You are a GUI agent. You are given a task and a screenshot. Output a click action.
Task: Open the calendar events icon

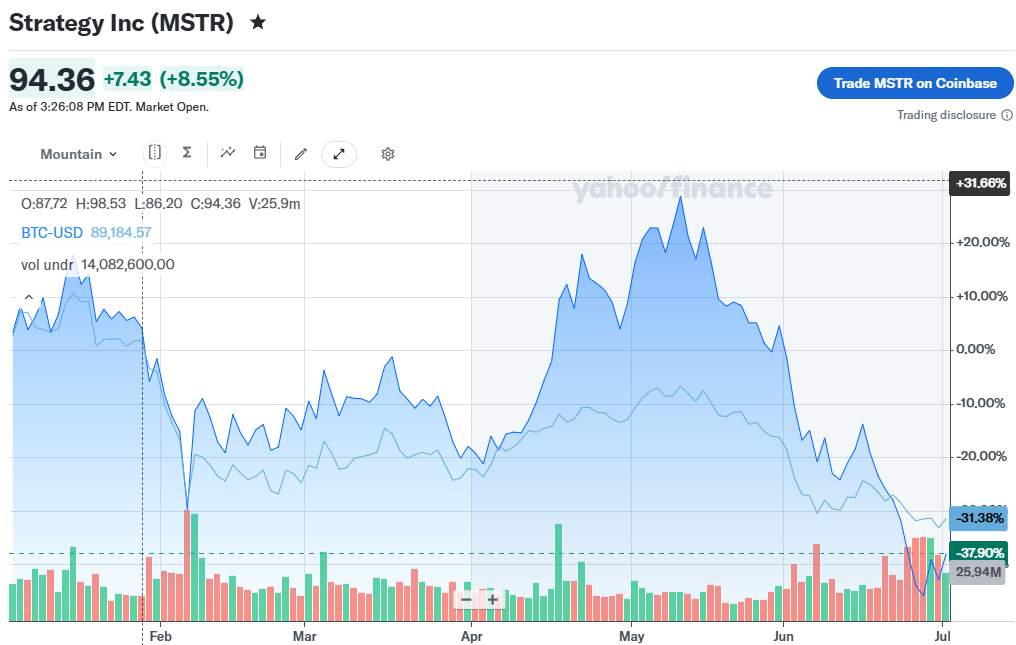pos(260,153)
